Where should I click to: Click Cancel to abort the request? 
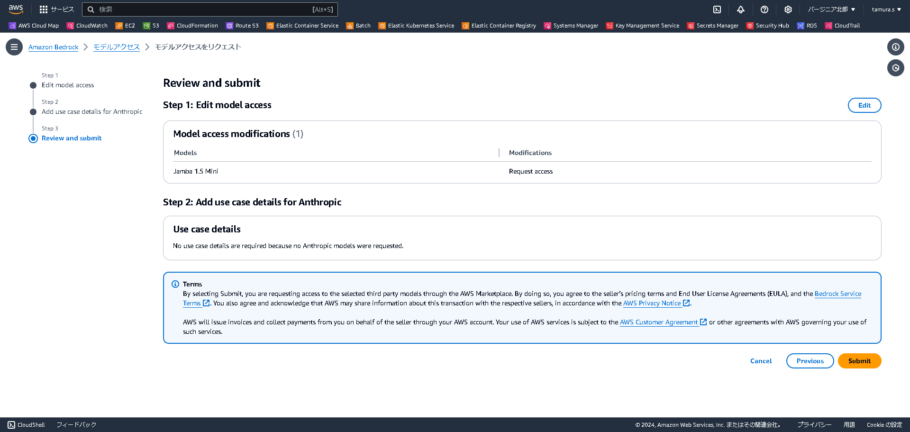coord(761,361)
